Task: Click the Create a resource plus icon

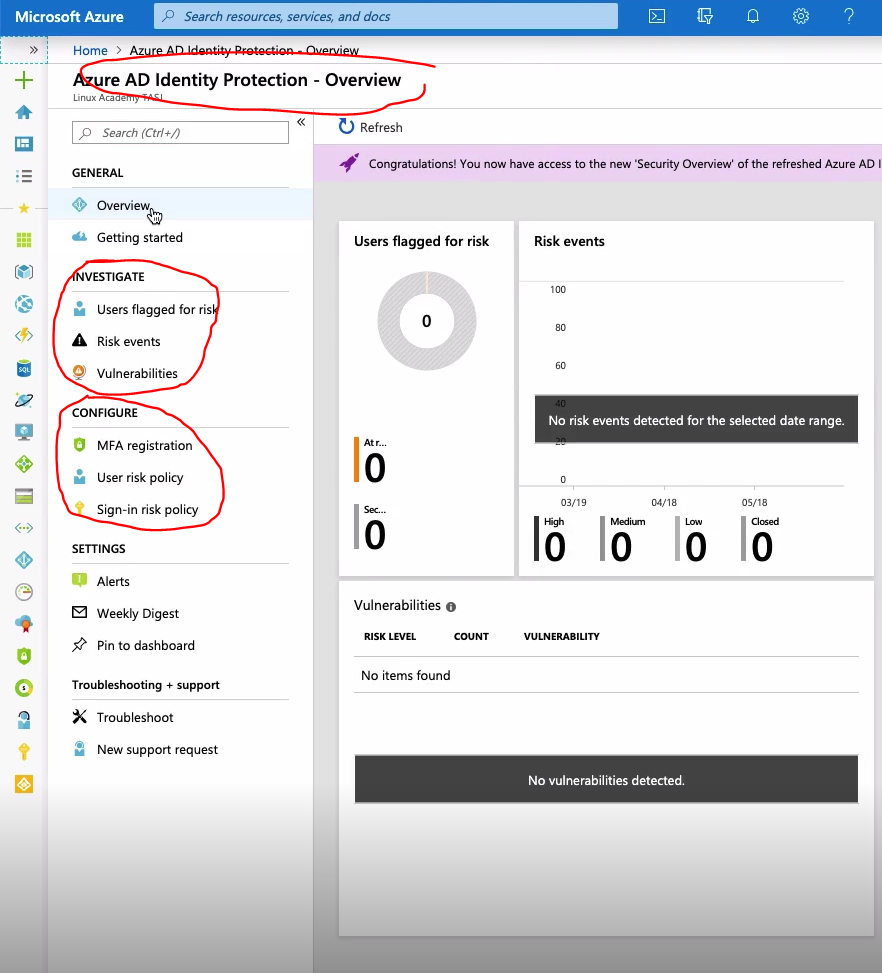Action: pos(24,80)
